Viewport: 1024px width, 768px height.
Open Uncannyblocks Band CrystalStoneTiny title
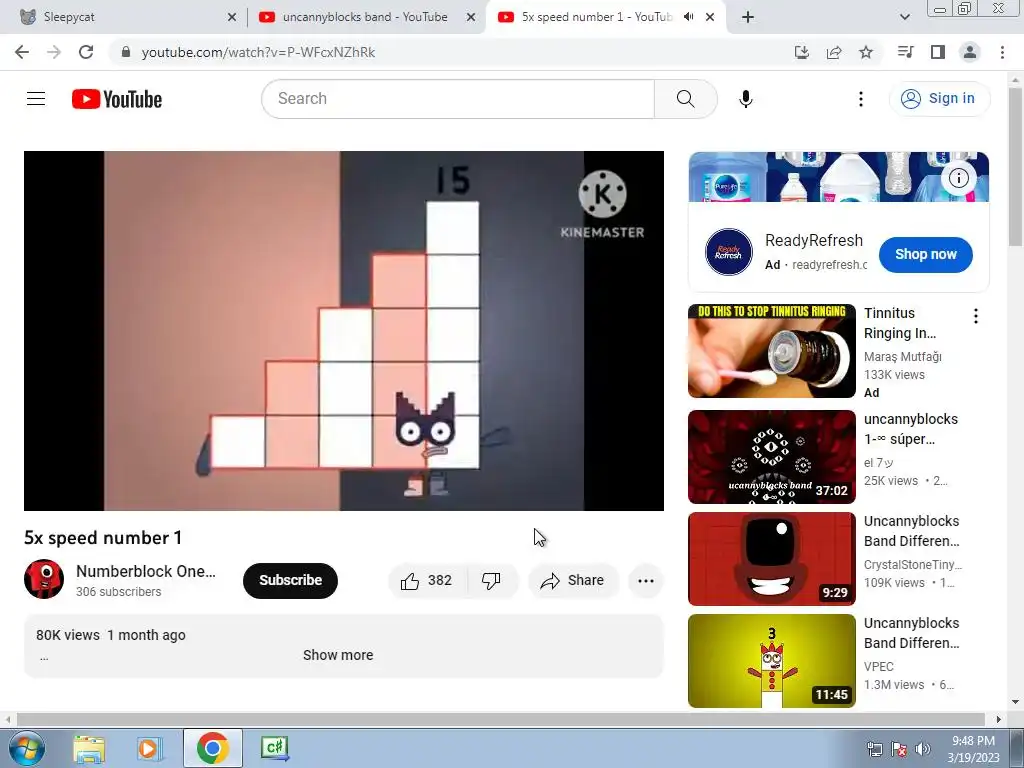[912, 531]
